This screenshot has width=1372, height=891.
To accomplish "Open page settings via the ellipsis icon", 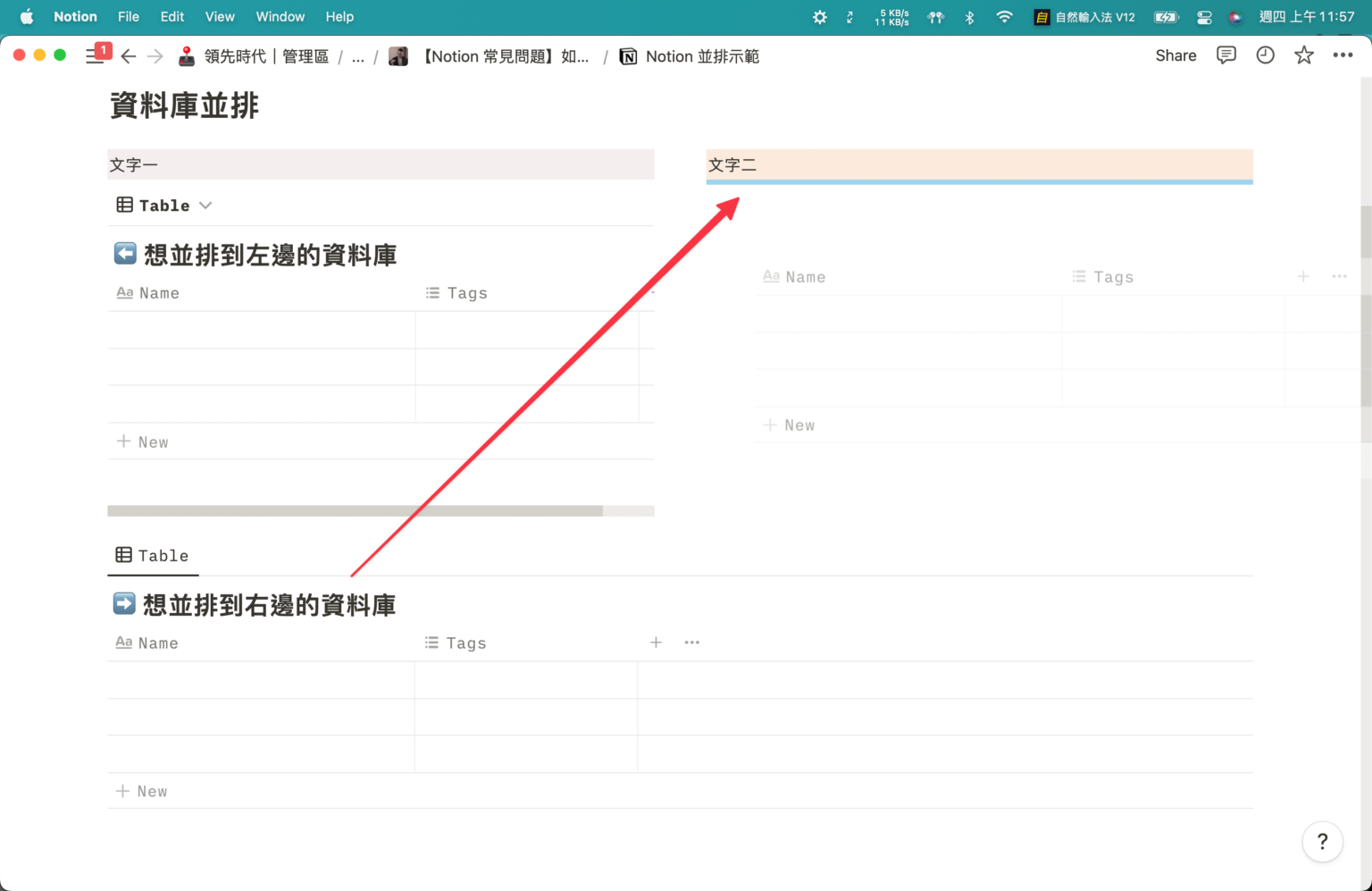I will (x=1343, y=55).
